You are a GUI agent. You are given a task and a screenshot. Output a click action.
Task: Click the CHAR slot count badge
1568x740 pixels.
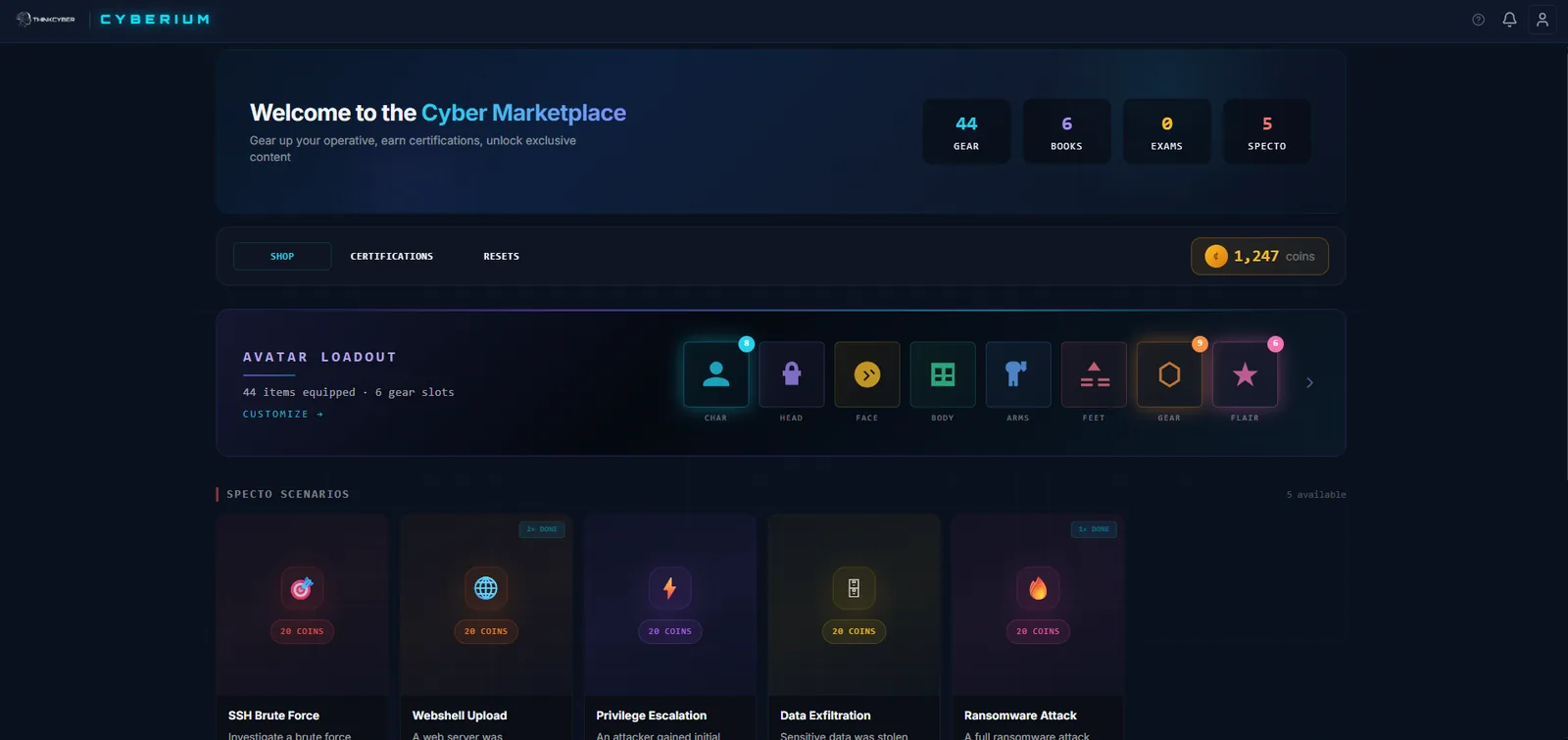[747, 343]
